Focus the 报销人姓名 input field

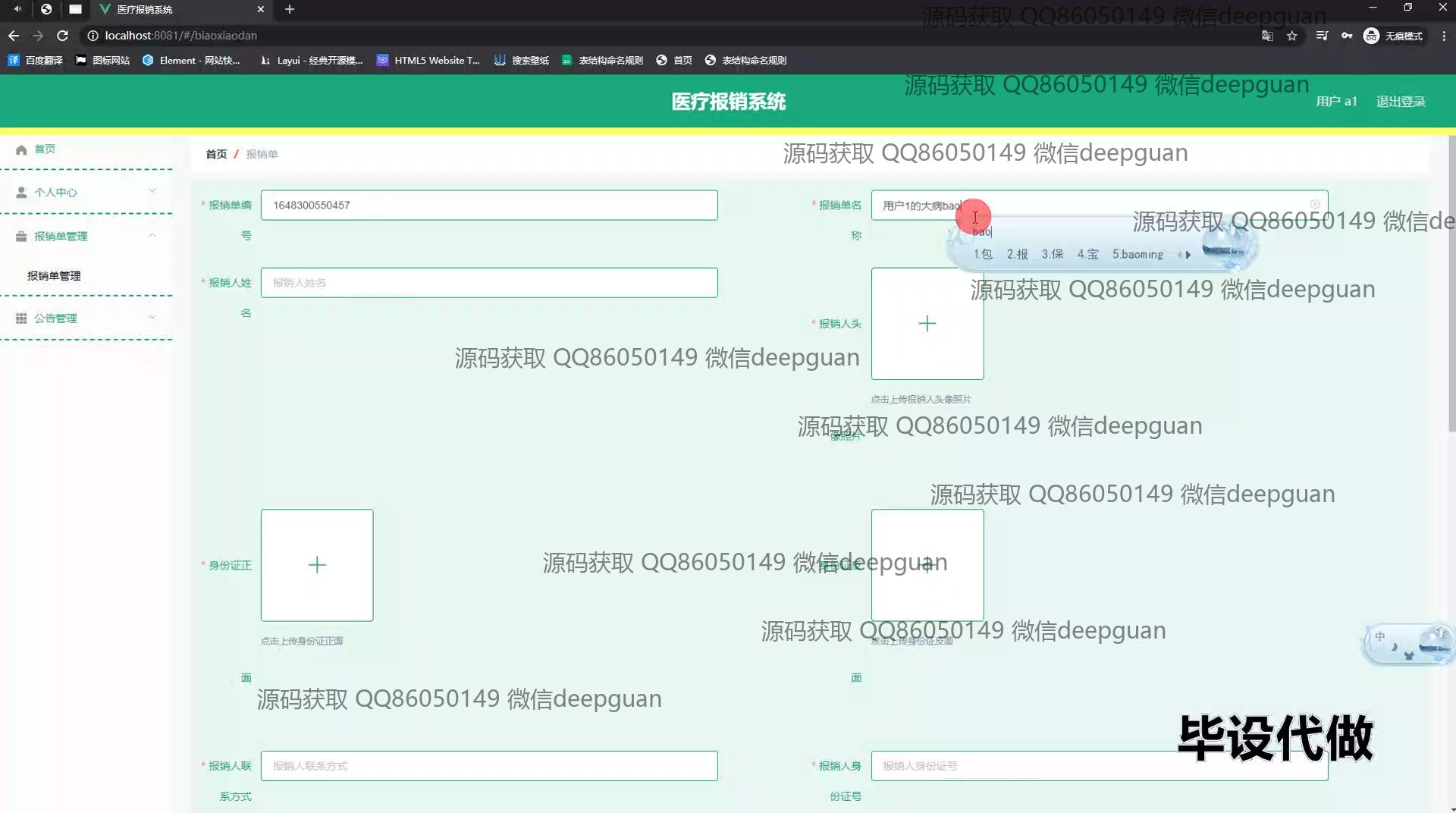489,283
